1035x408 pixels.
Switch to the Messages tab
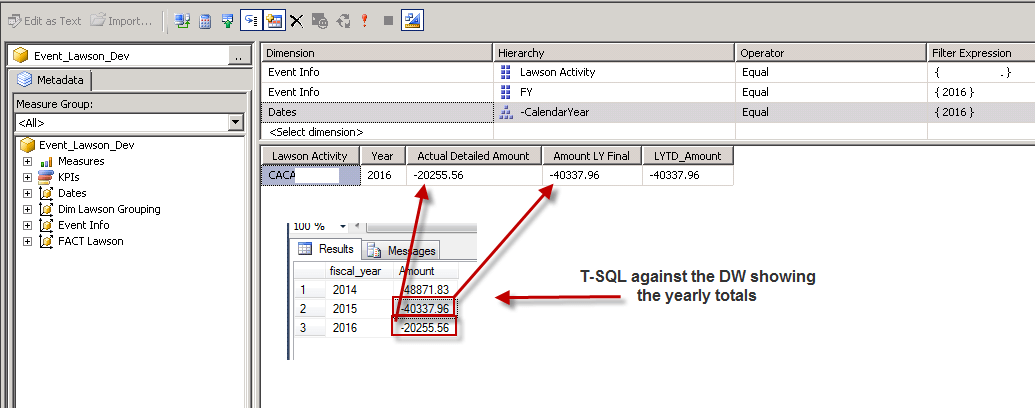(x=404, y=250)
